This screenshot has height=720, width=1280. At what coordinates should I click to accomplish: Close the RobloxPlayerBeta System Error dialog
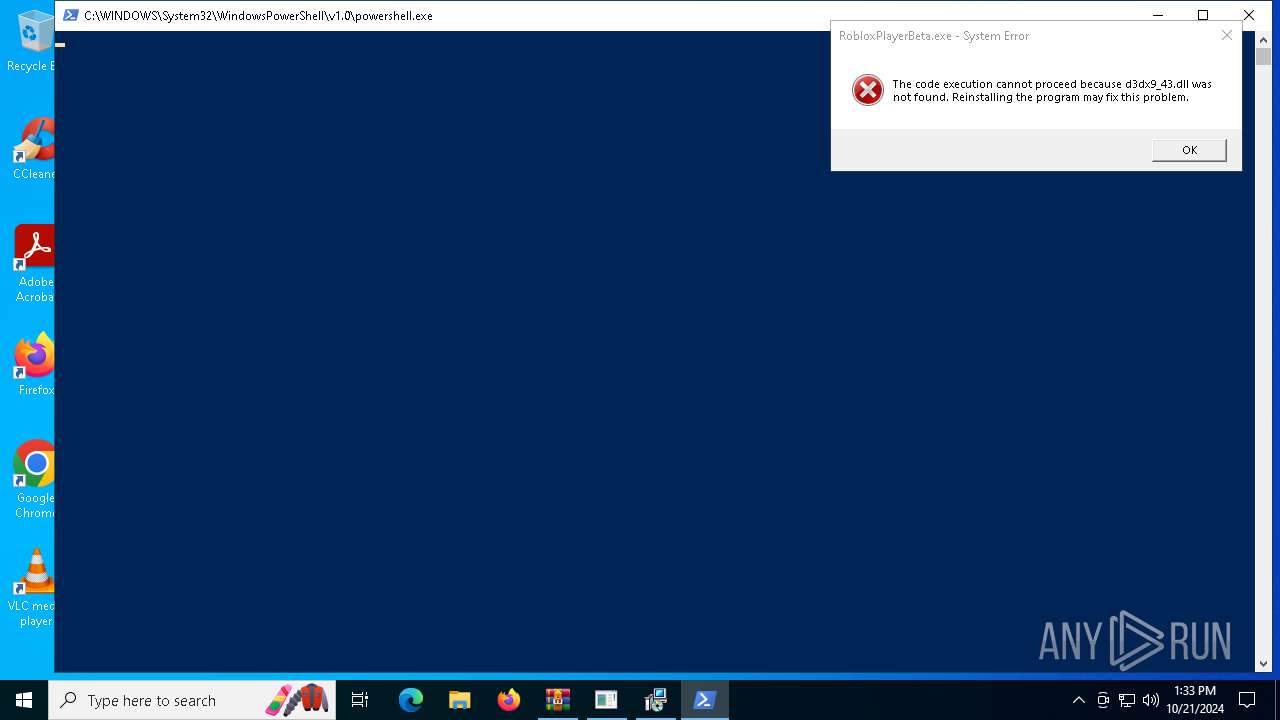(1227, 35)
